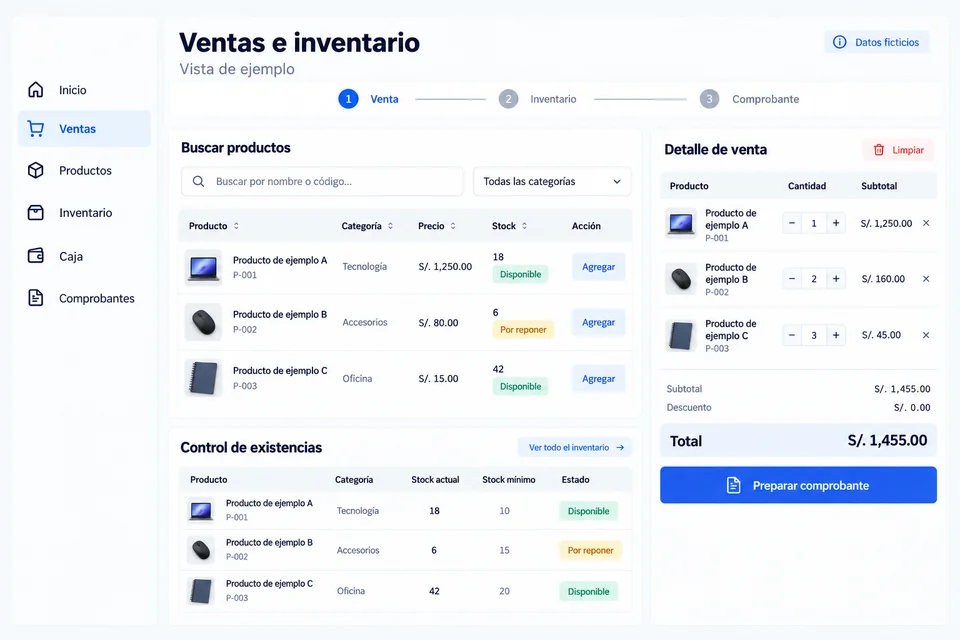Open Caja in sidebar menu
Viewport: 960px width, 640px height.
pos(84,256)
